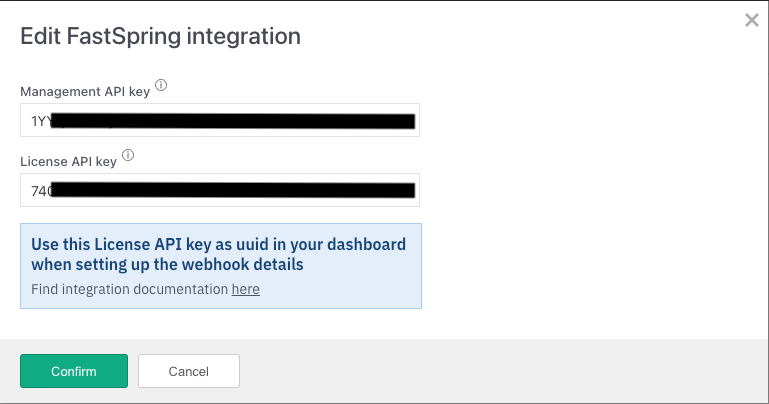Open integration documentation via 'here' link

pos(245,289)
